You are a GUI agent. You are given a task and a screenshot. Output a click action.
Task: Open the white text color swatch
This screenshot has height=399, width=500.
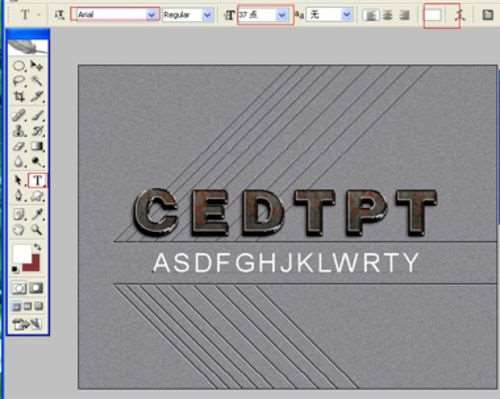[433, 15]
